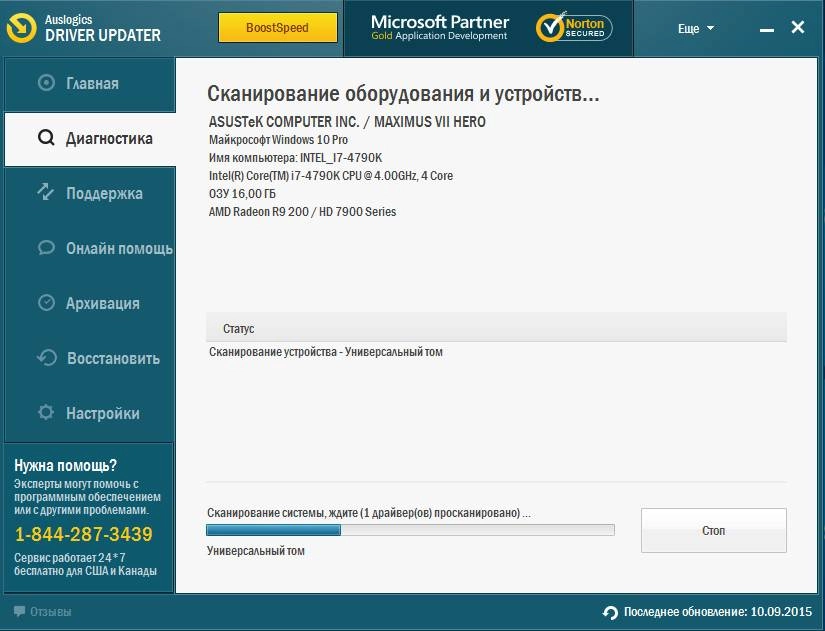Open the Восстановить tab
The width and height of the screenshot is (825, 631).
(x=89, y=358)
